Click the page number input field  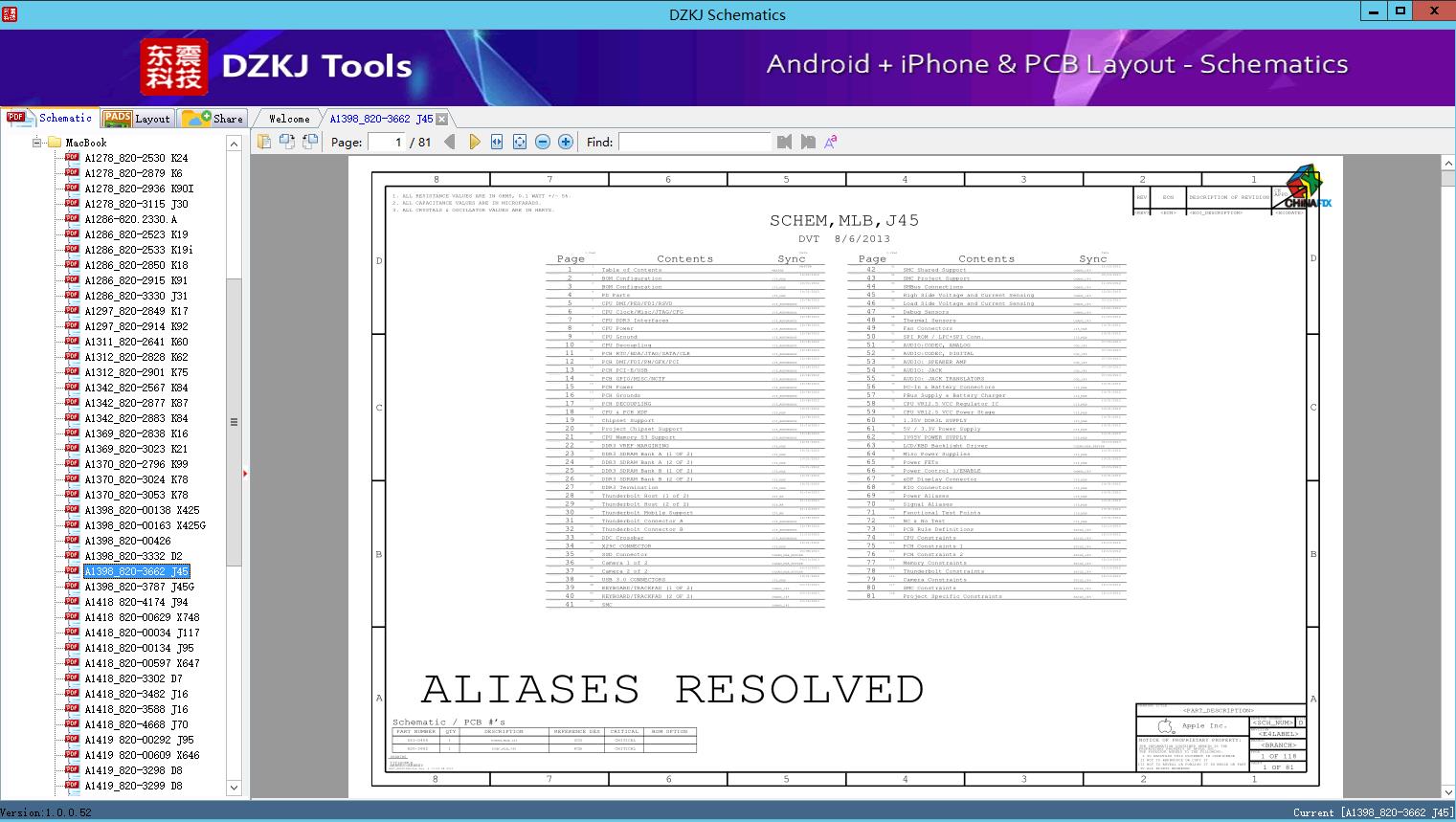385,142
